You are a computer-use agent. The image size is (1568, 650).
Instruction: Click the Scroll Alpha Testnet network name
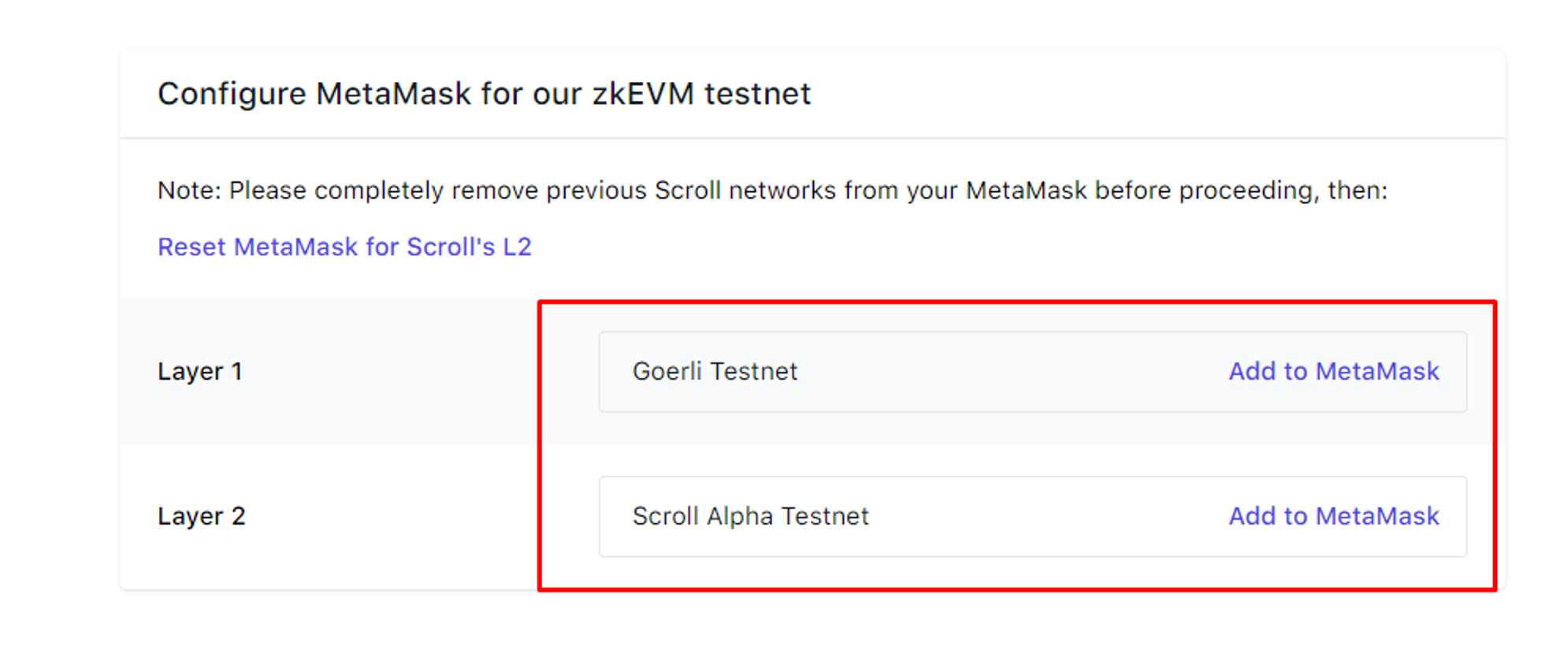pos(750,516)
